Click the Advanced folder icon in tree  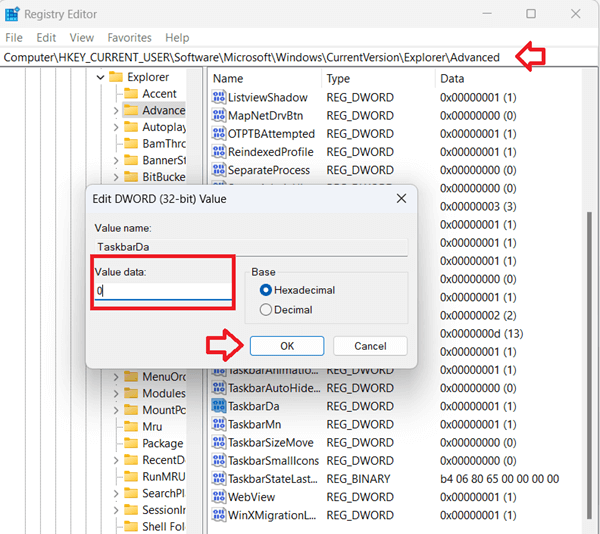coord(131,110)
